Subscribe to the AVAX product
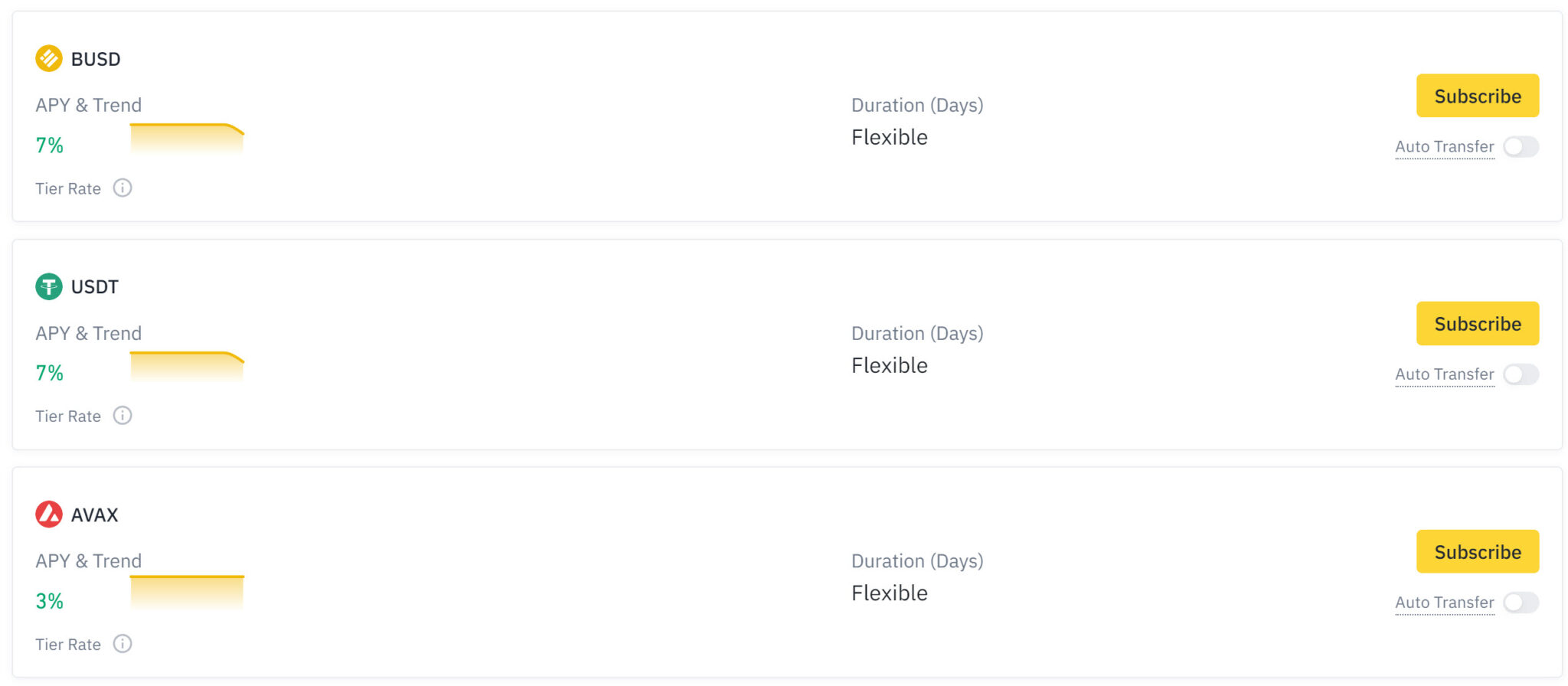 tap(1478, 552)
